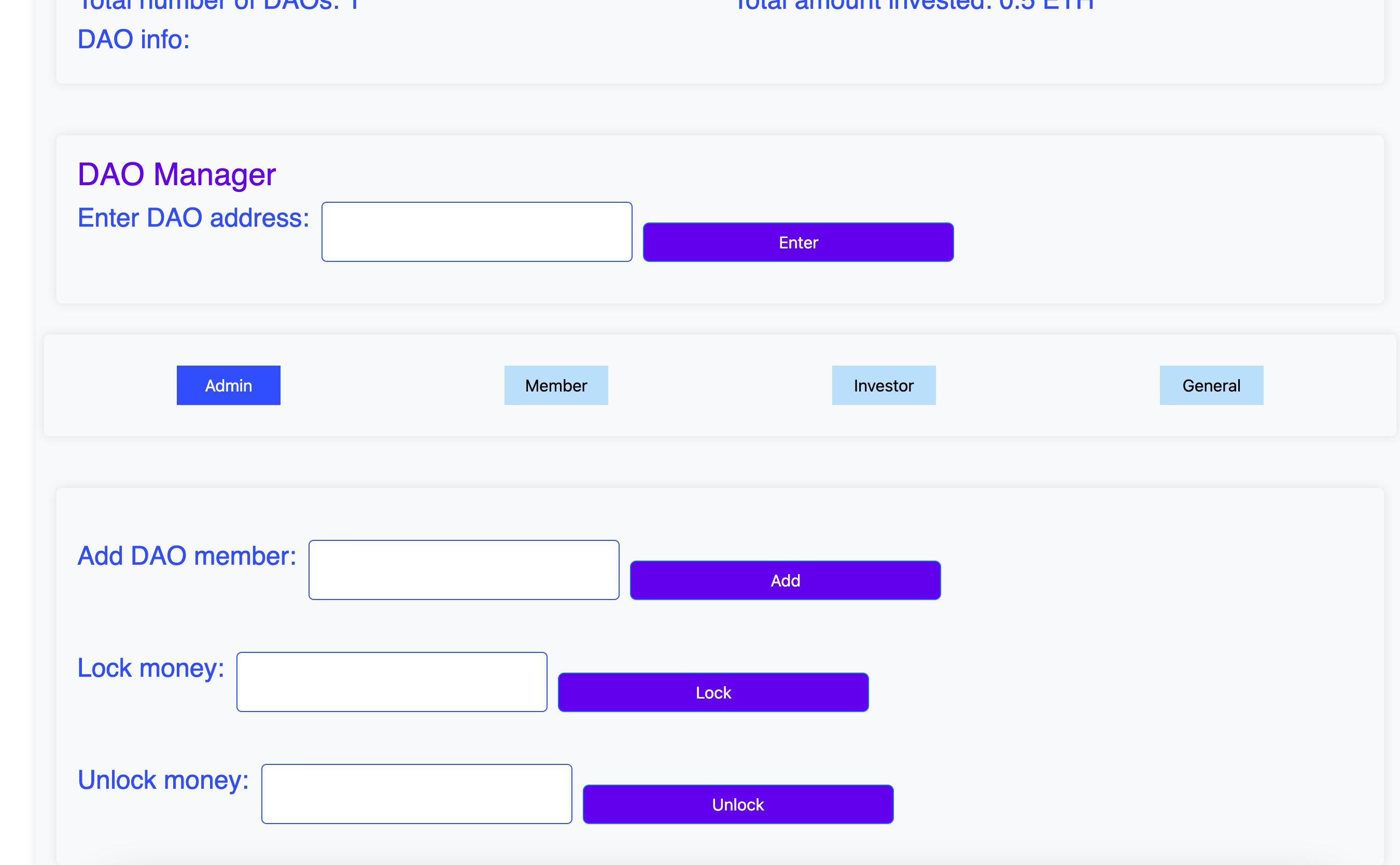Type in the Unlock money input field
The image size is (1400, 865).
(414, 794)
